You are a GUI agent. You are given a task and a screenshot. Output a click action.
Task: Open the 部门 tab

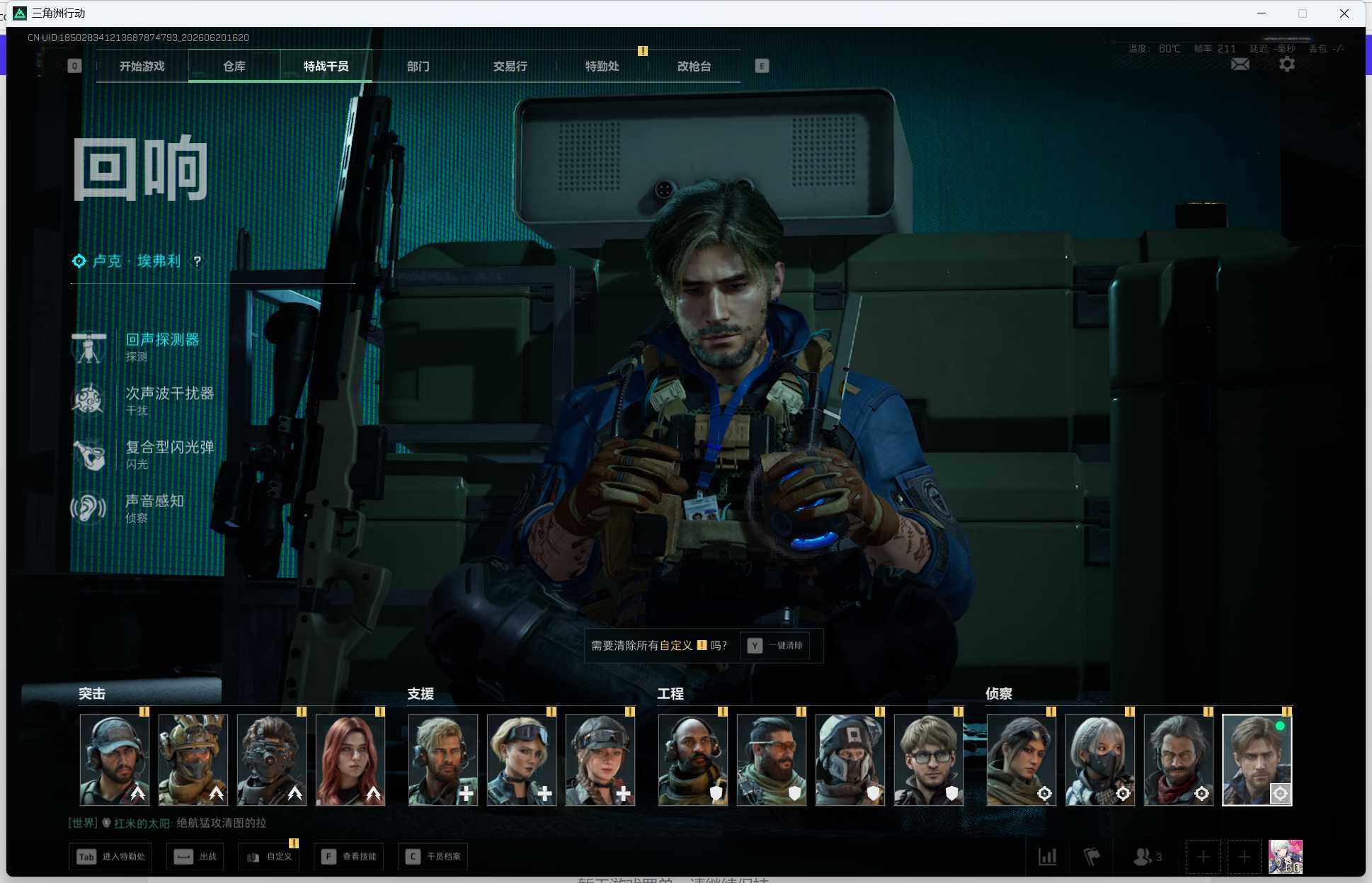point(418,66)
